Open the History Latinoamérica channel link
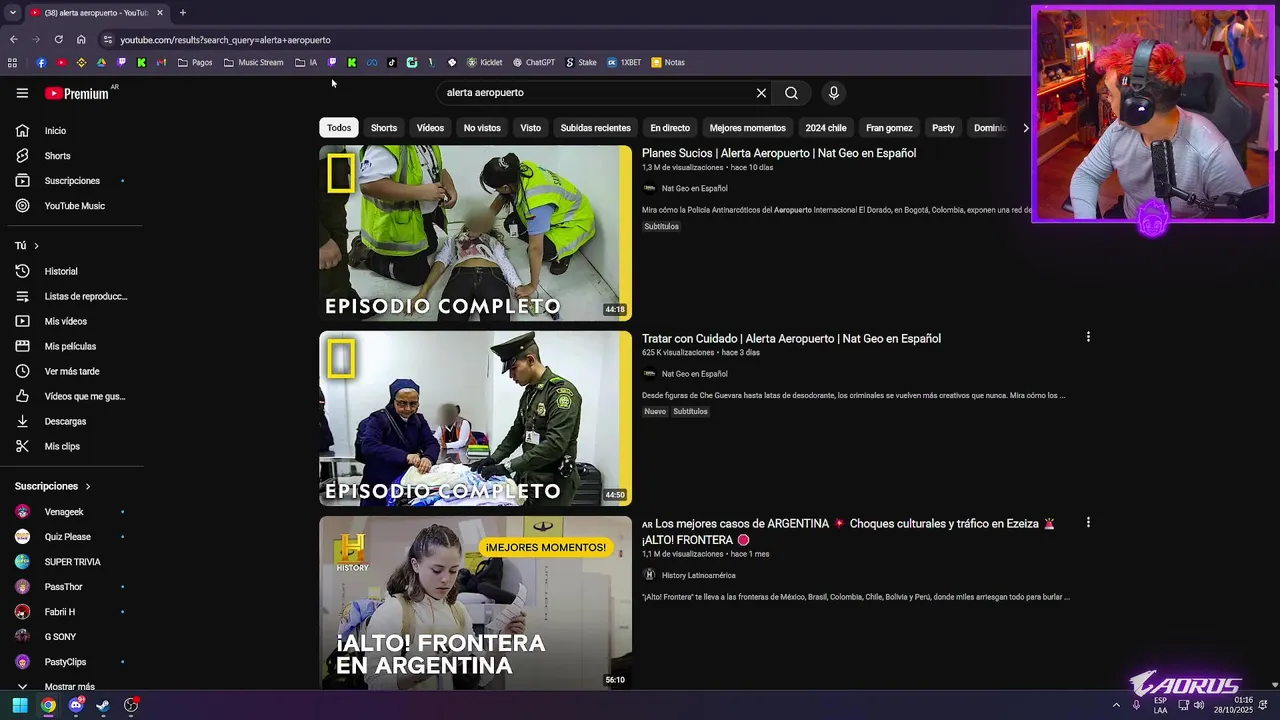Screen dimensions: 1280x720 tap(698, 575)
